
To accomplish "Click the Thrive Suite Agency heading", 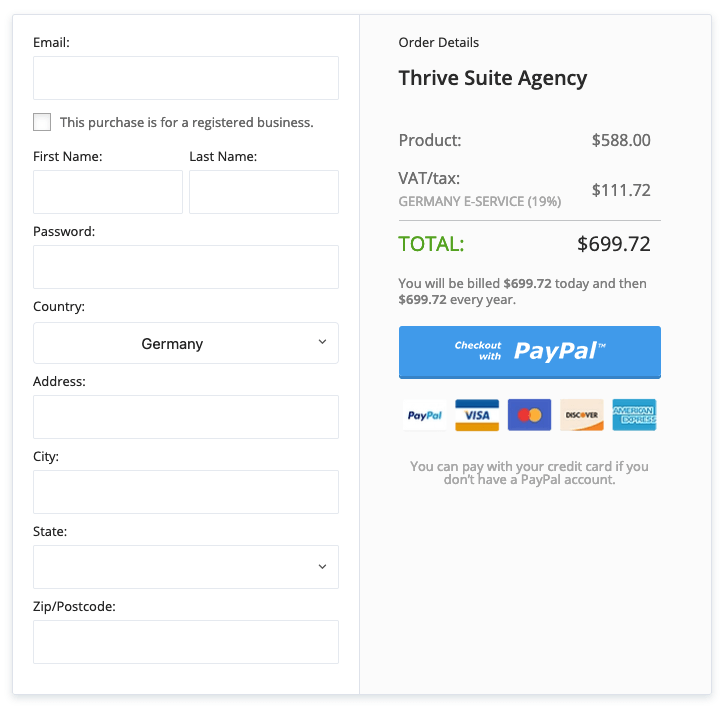I will coord(492,78).
